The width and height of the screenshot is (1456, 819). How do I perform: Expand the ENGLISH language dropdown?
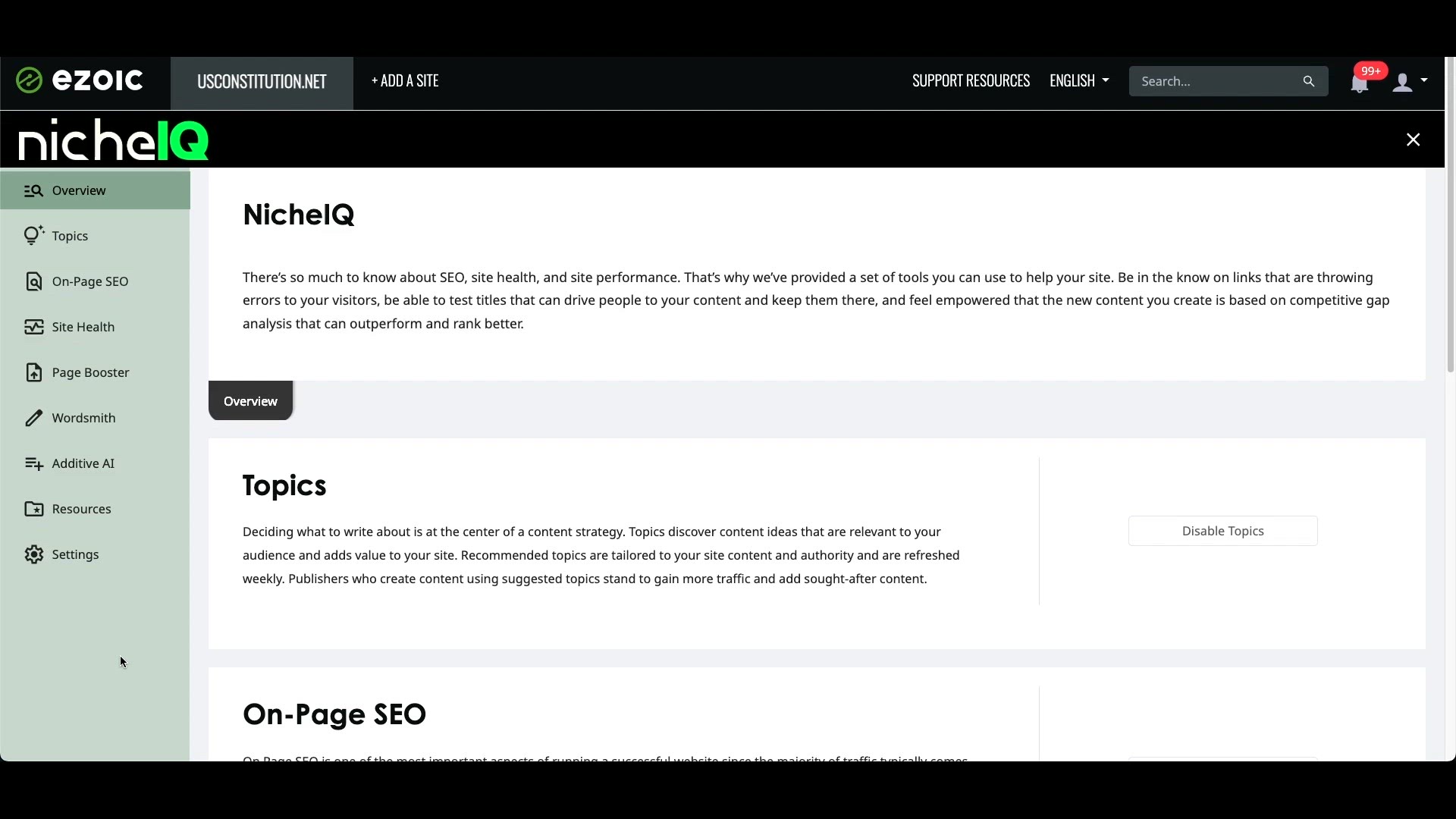pyautogui.click(x=1079, y=80)
